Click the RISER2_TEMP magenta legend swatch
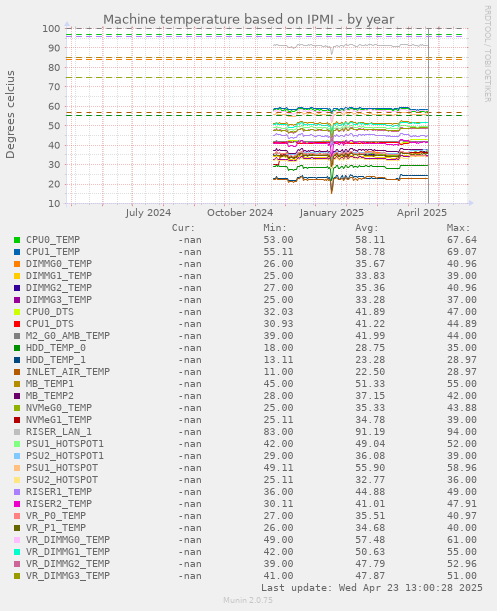The width and height of the screenshot is (497, 611). [x=17, y=504]
